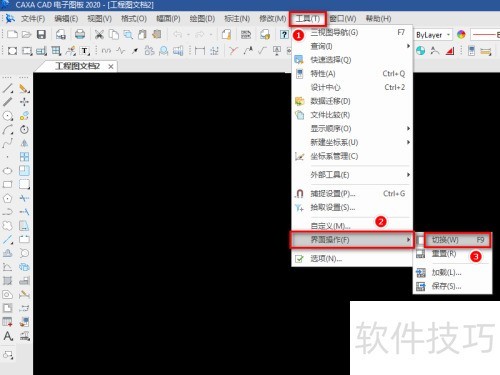
Task: Click the Save floppy disk icon
Action: (x=41, y=34)
